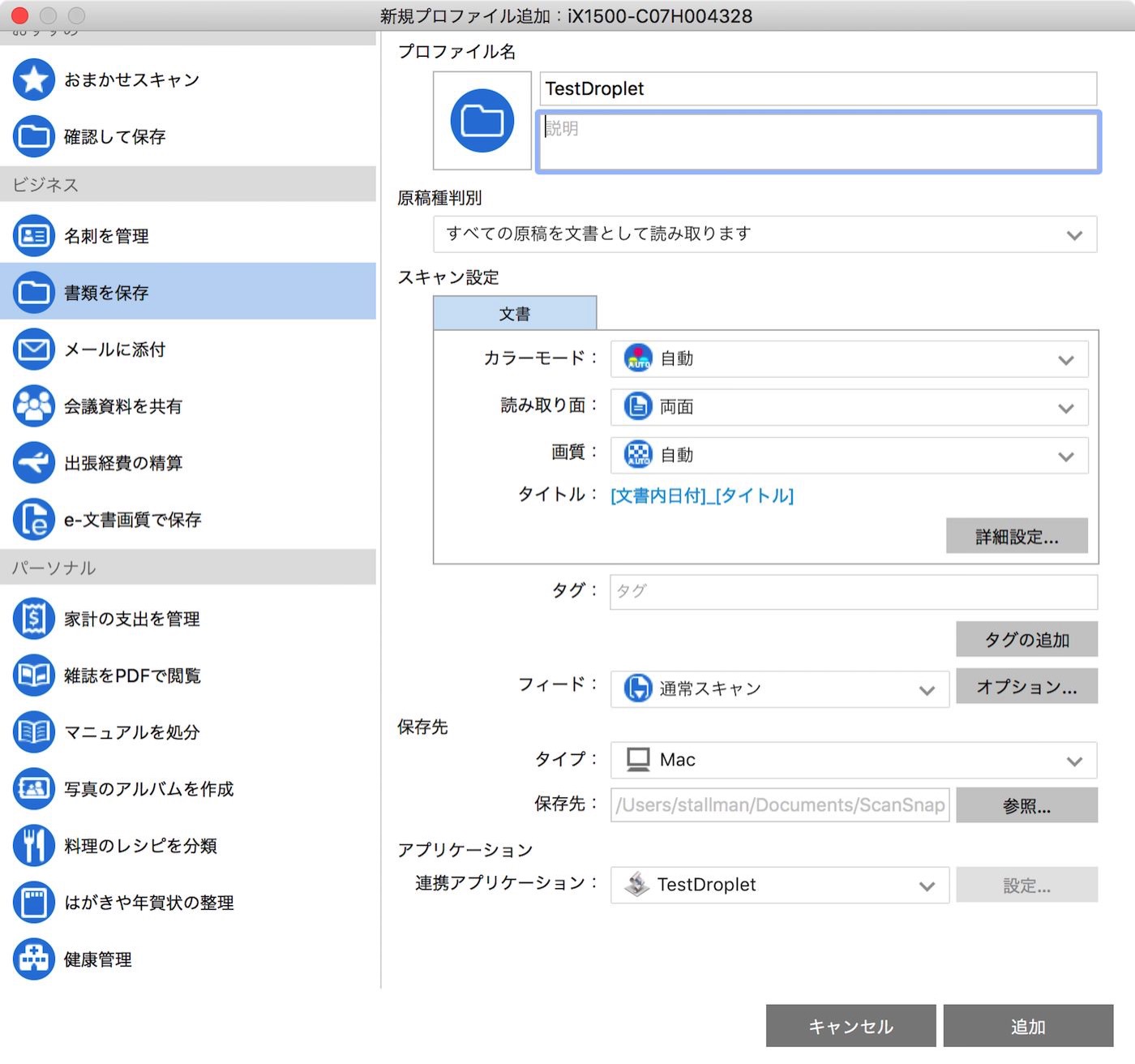Choose the 名刺を管理 business card icon
The image size is (1135, 1064).
coord(34,236)
